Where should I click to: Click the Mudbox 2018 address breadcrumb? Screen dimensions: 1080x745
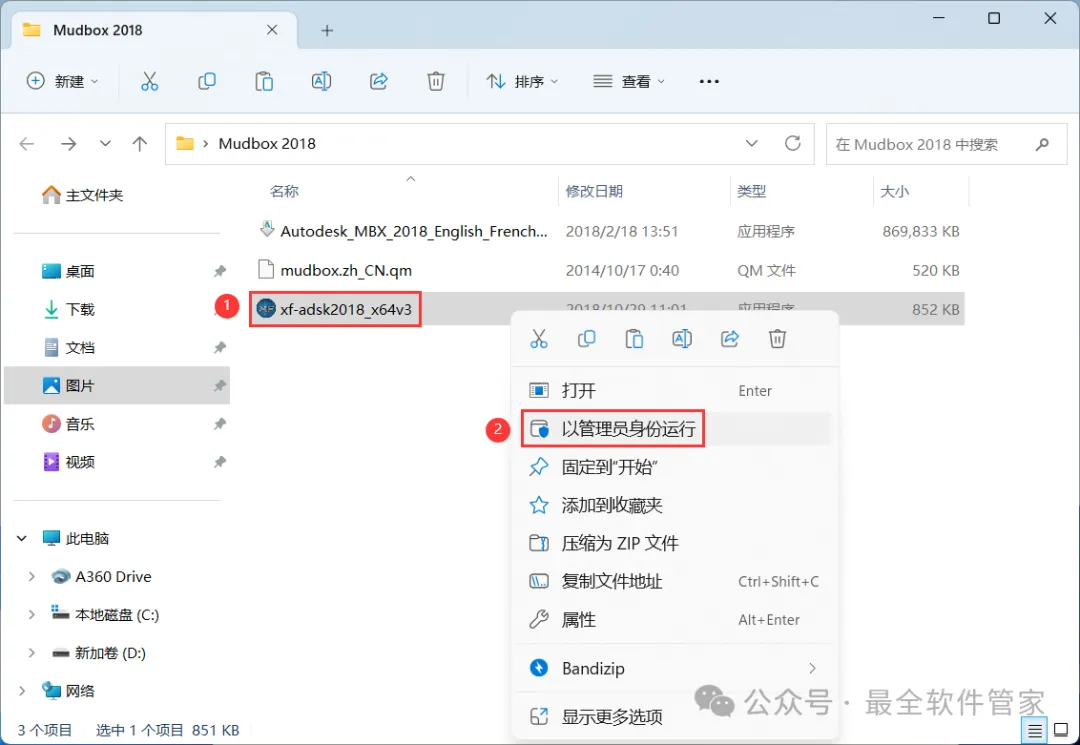[x=267, y=143]
